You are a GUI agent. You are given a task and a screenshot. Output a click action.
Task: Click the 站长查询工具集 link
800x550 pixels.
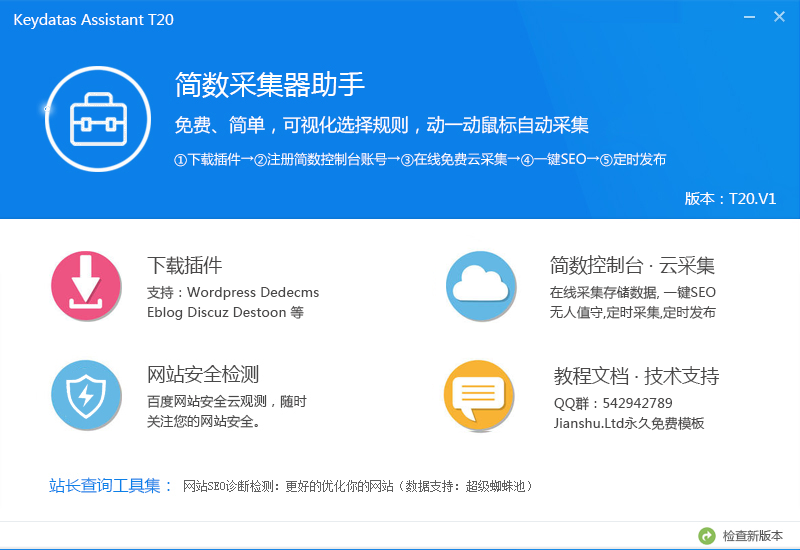(110, 485)
